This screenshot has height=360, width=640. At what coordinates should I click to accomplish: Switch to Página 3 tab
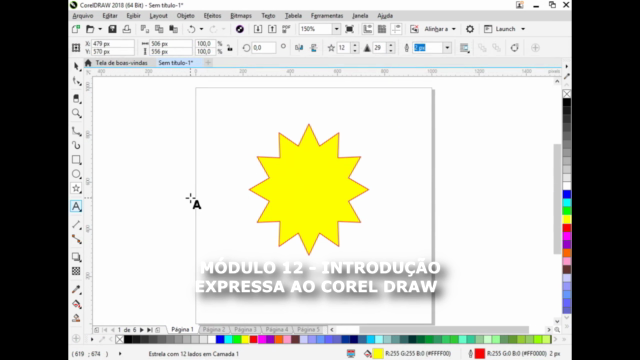pyautogui.click(x=245, y=329)
